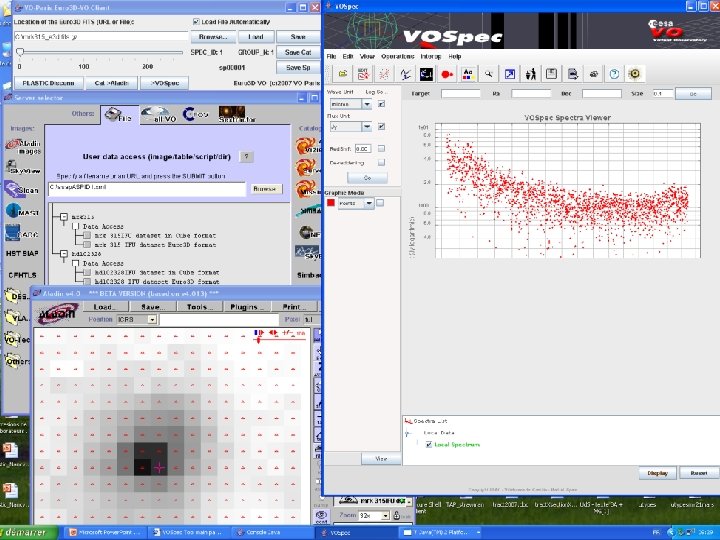Viewport: 720px width, 540px height.
Task: Click the eye icon beside Zoom in Aladin
Action: click(x=321, y=515)
